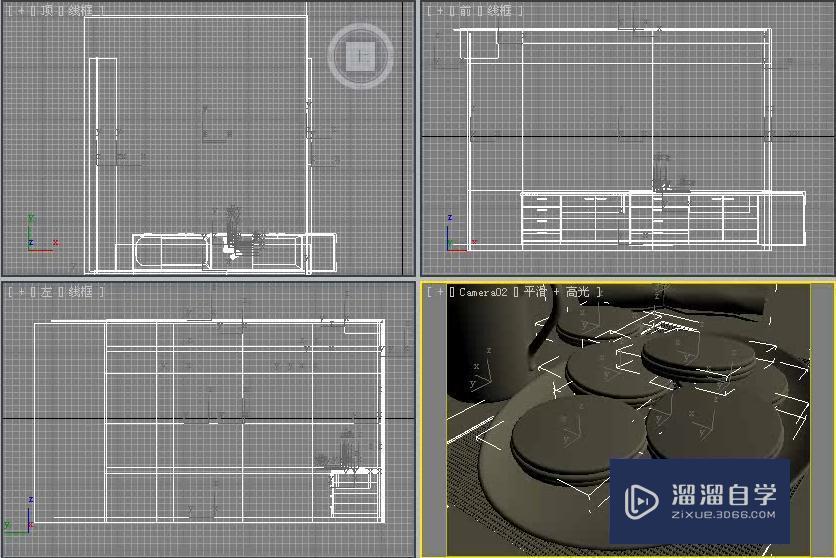Open the 左 view label menu

point(47,292)
